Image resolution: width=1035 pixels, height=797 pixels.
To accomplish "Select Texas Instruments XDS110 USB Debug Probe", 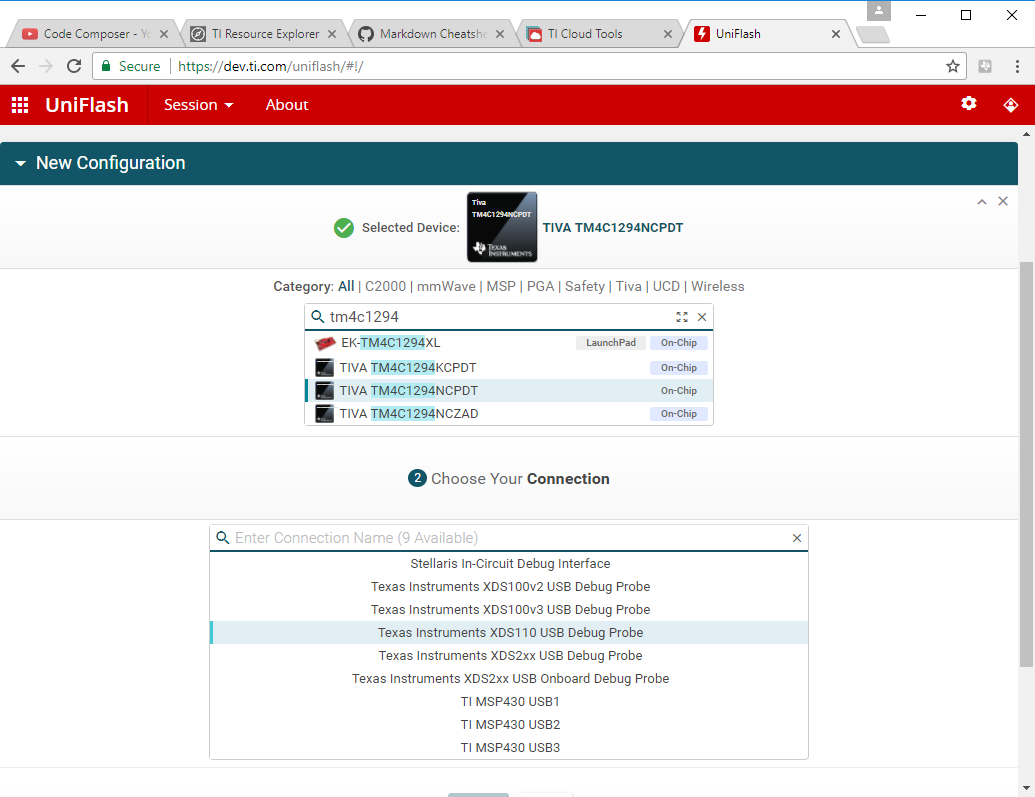I will pos(509,633).
